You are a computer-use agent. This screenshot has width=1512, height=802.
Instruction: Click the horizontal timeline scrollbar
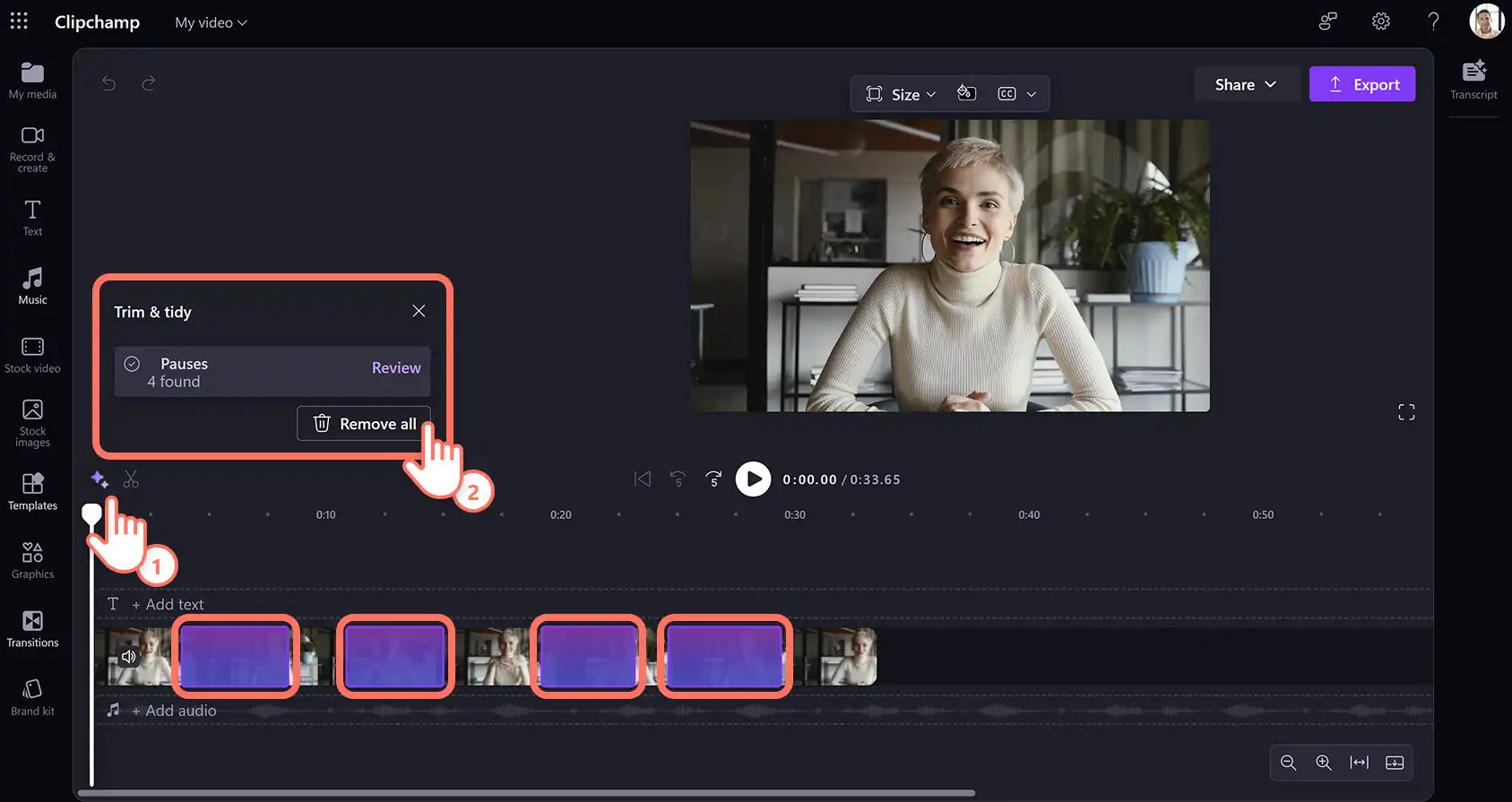527,793
